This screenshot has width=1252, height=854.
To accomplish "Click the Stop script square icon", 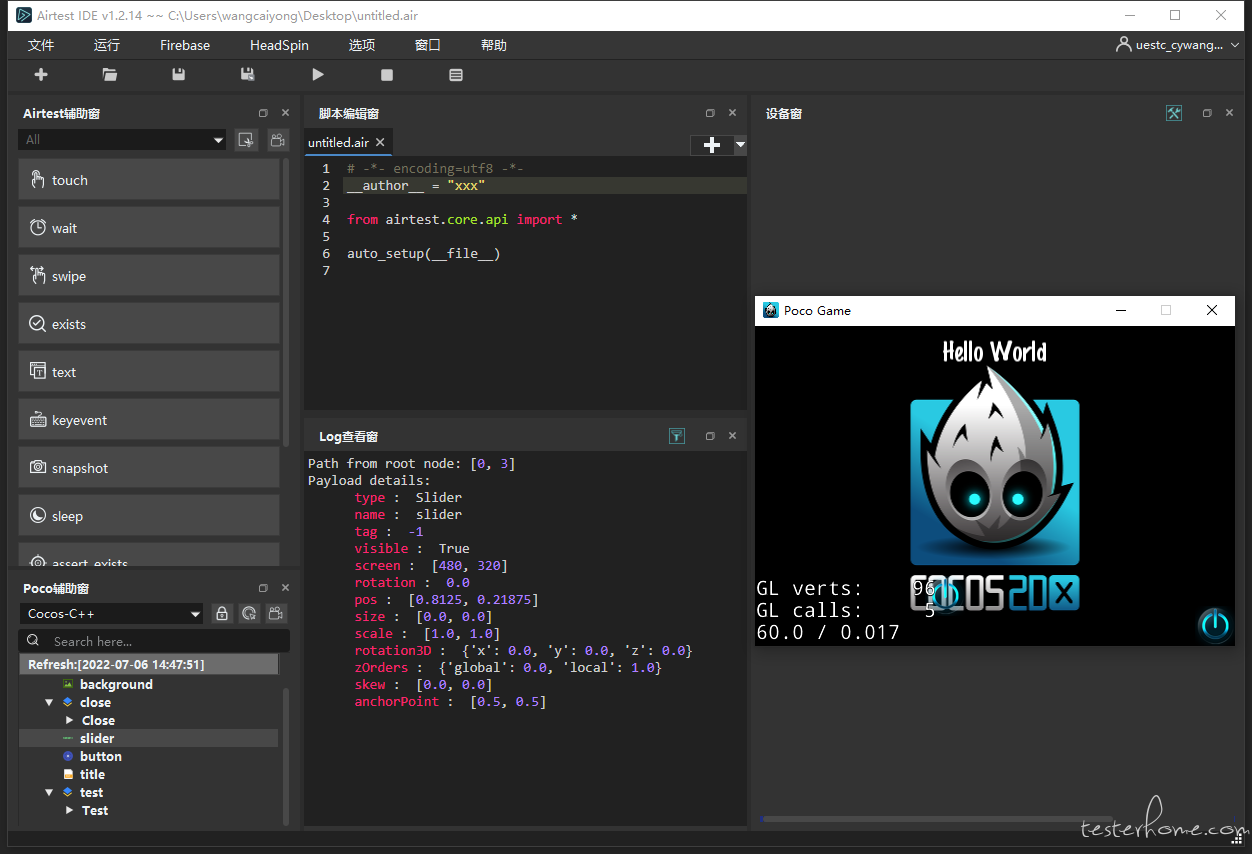I will (x=387, y=75).
